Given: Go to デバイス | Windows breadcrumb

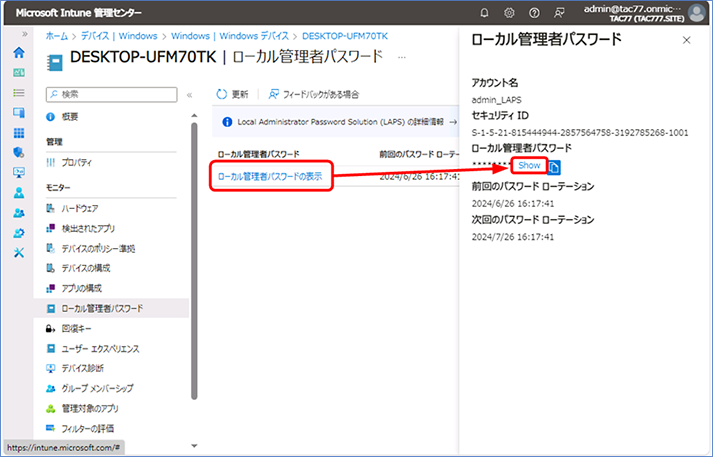Looking at the screenshot, I should 119,36.
